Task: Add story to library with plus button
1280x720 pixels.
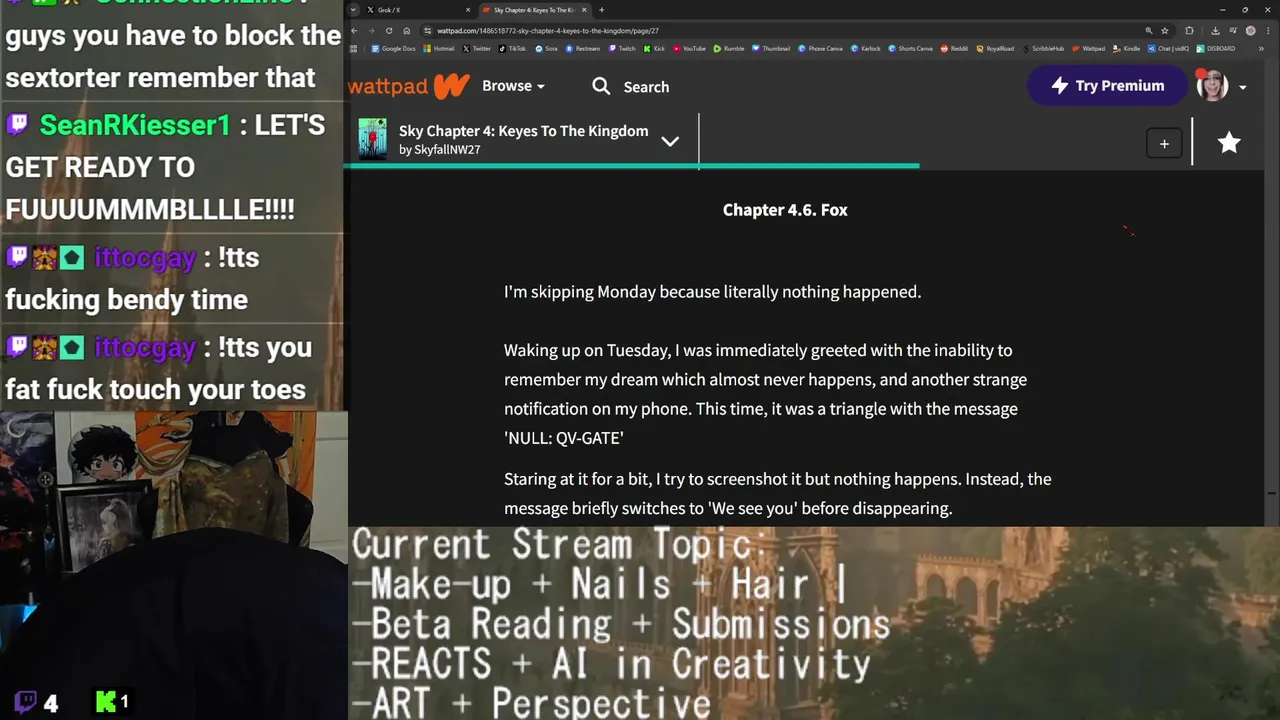Action: click(x=1164, y=144)
